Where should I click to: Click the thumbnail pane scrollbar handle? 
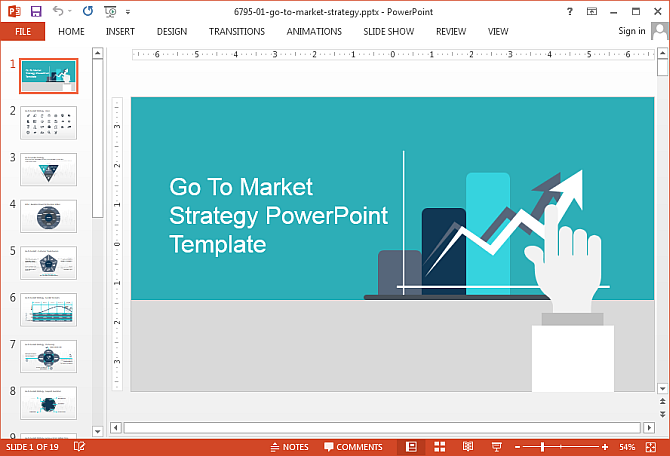click(x=97, y=138)
